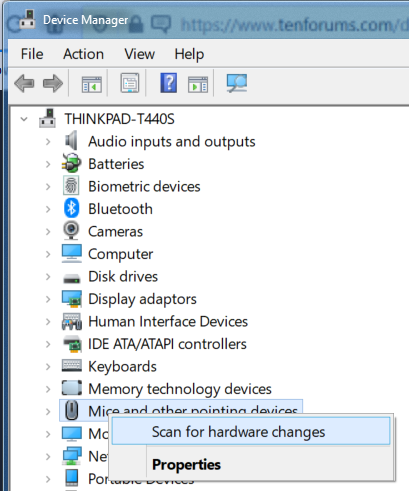This screenshot has height=491, width=409.
Task: Expand Memory technology devices category
Action: tap(48, 389)
